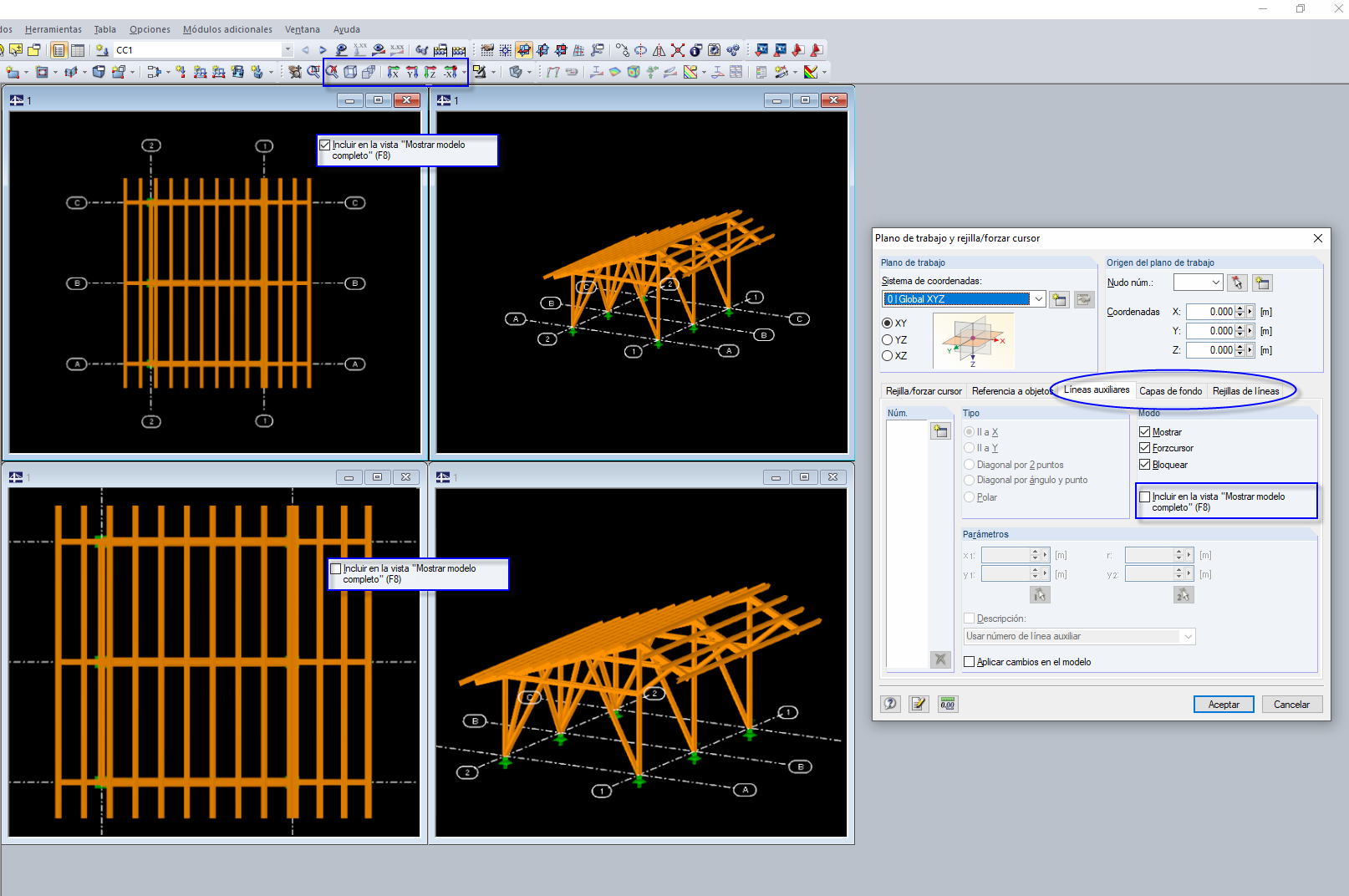Click the pick node with cursor icon
The height and width of the screenshot is (896, 1349).
tap(1237, 283)
